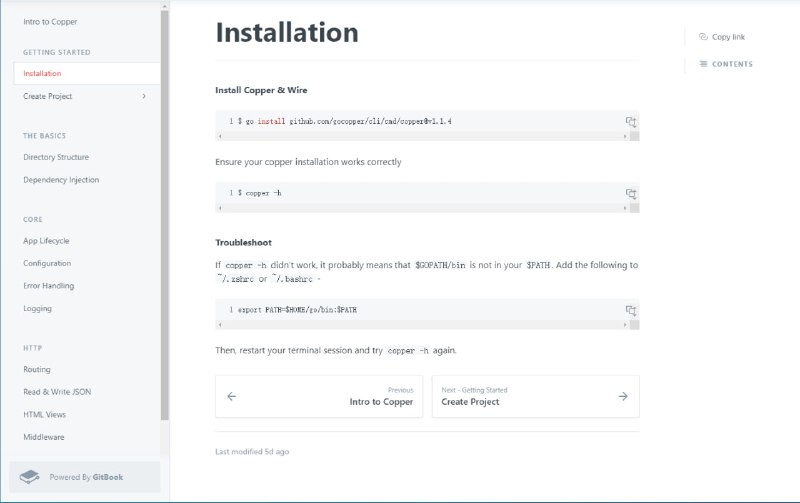Viewport: 800px width, 503px height.
Task: Open Middleware page
Action: pyautogui.click(x=44, y=437)
